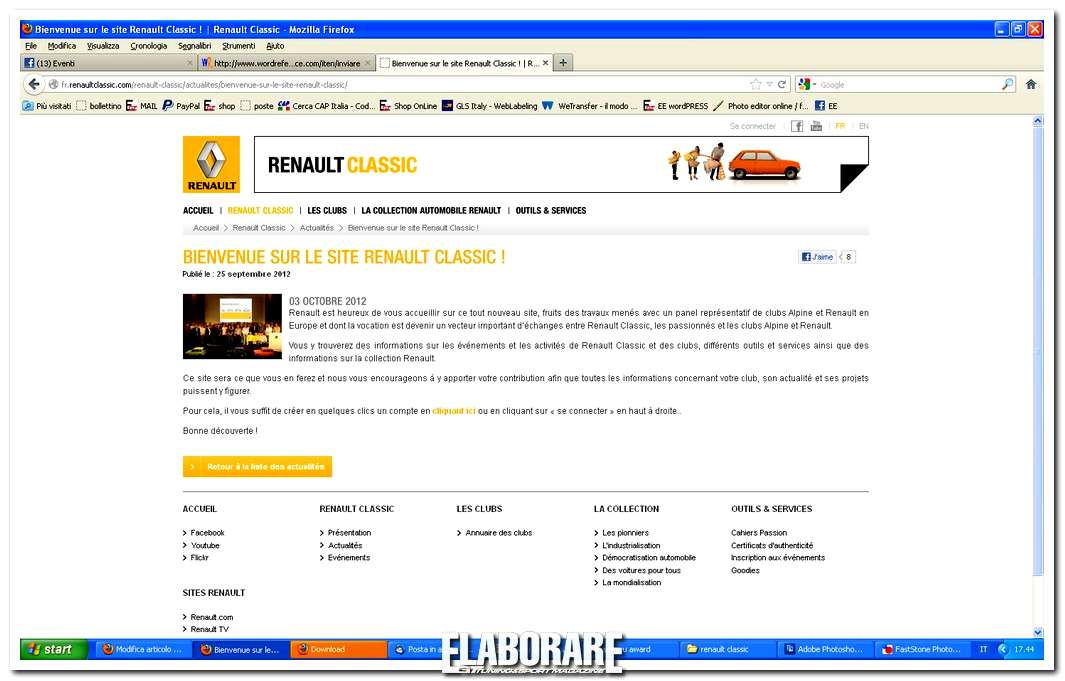Click the article conference photo thumbnail
Image resolution: width=1065 pixels, height=681 pixels.
coord(232,326)
